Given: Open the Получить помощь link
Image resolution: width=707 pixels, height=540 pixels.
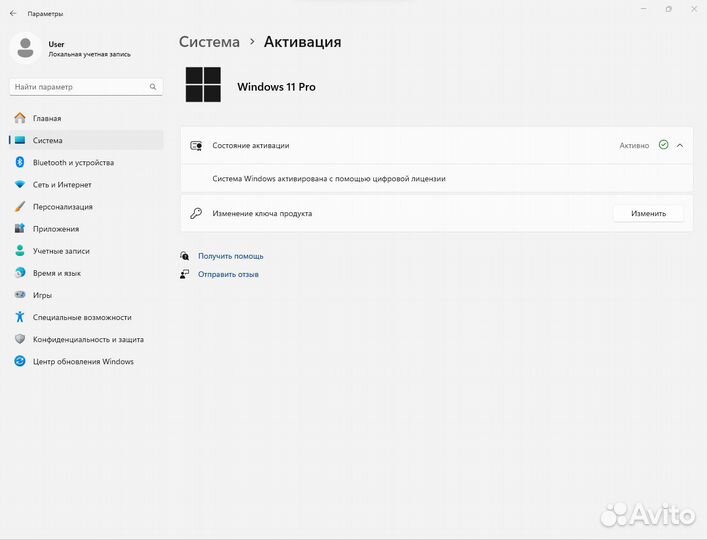Looking at the screenshot, I should click(x=230, y=256).
